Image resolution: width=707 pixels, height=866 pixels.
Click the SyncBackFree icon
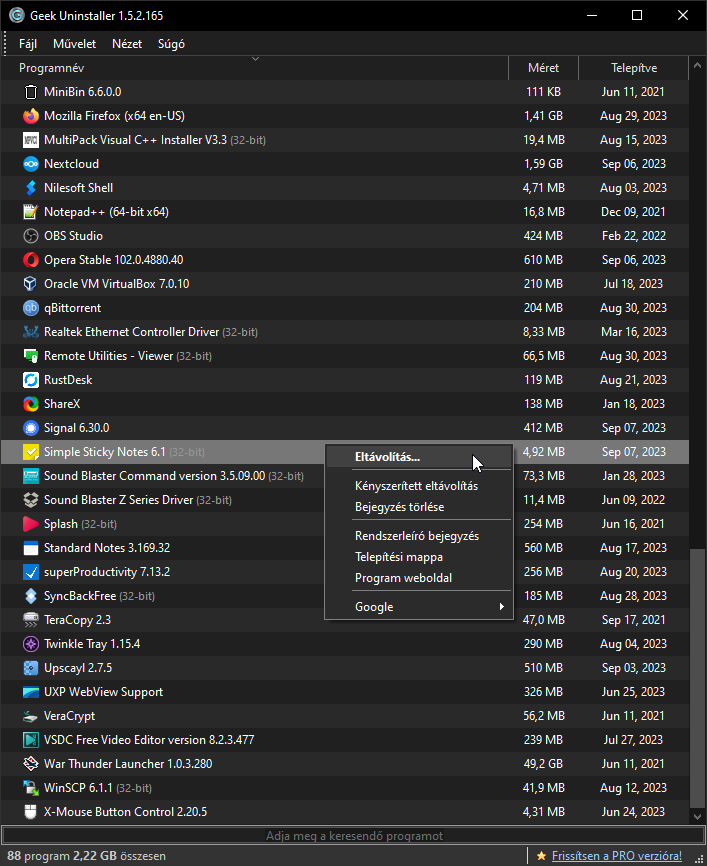tap(31, 596)
